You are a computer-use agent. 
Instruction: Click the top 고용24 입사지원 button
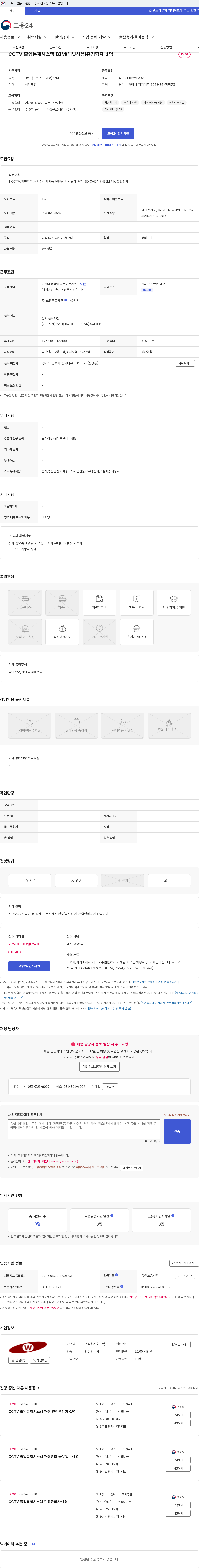tap(118, 133)
